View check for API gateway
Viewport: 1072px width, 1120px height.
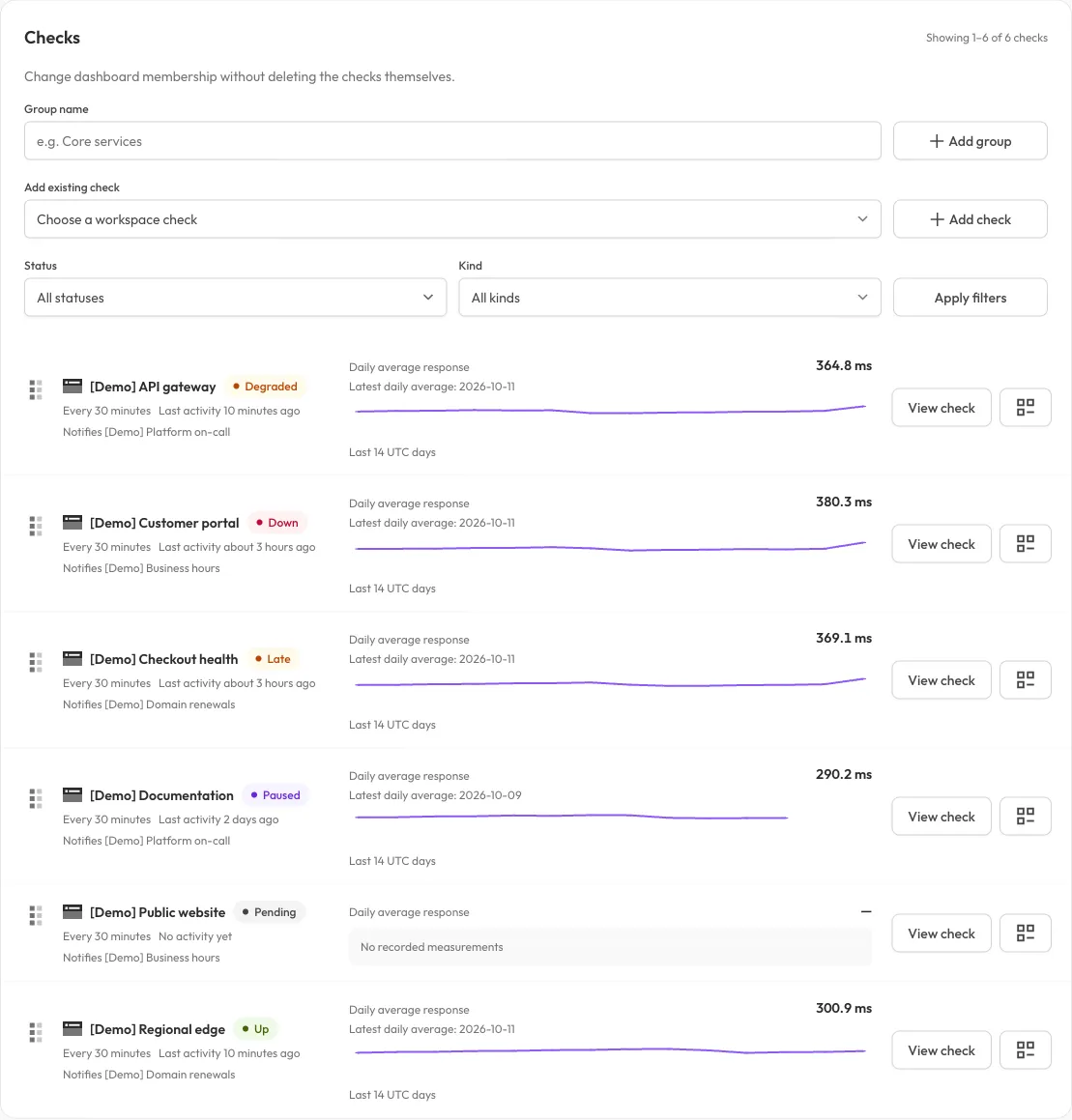point(942,407)
